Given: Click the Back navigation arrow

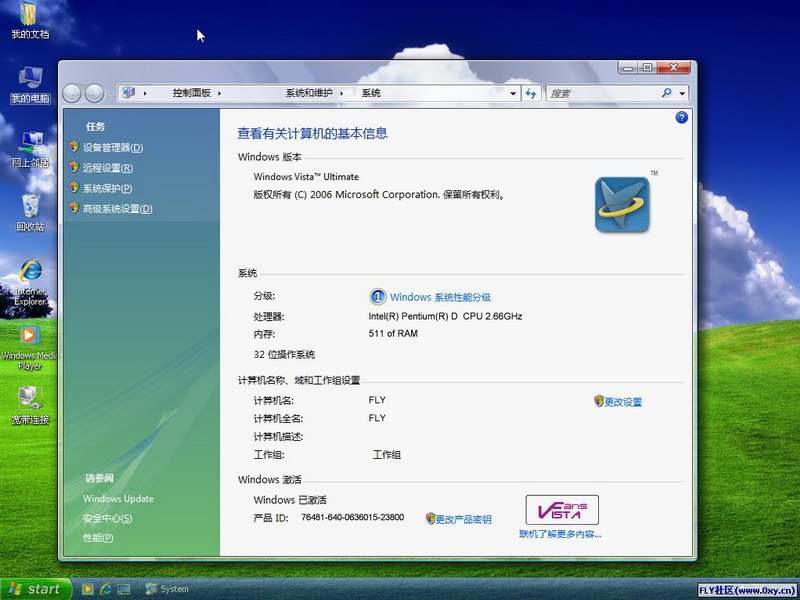Looking at the screenshot, I should coord(72,93).
